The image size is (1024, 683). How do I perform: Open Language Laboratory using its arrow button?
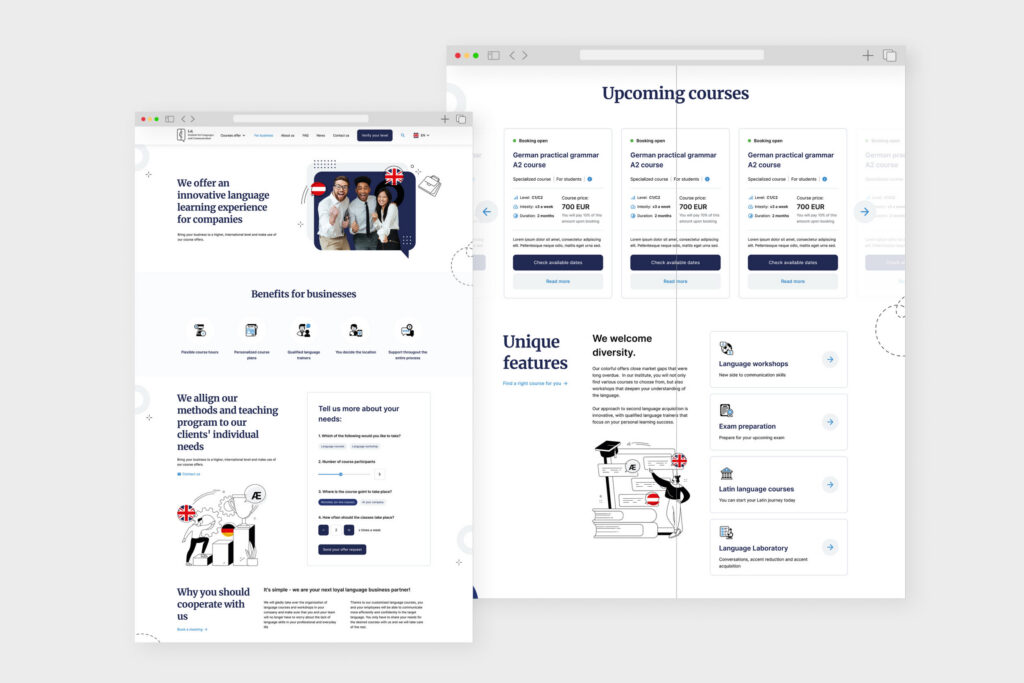click(x=830, y=547)
